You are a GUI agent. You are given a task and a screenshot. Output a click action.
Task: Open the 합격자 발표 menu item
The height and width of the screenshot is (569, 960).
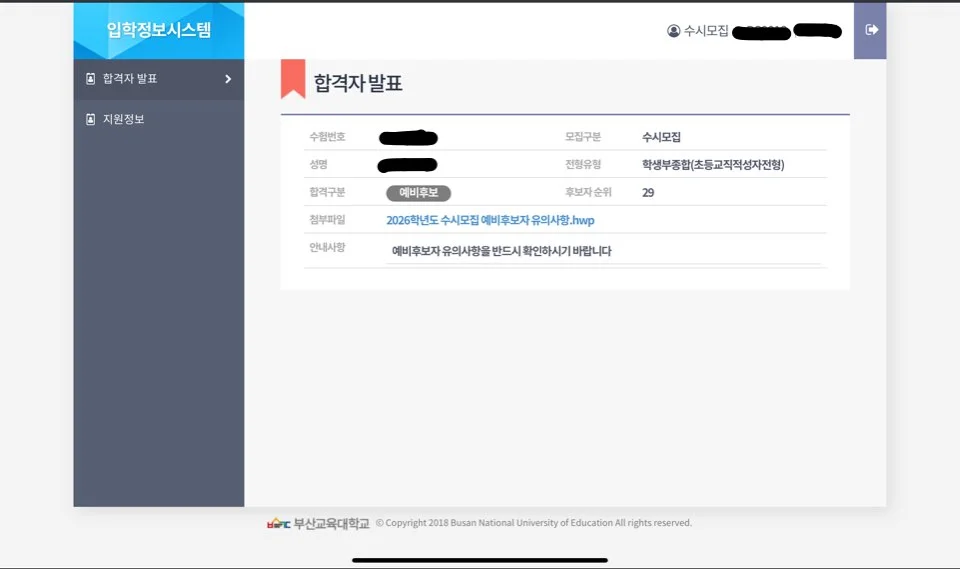point(159,79)
